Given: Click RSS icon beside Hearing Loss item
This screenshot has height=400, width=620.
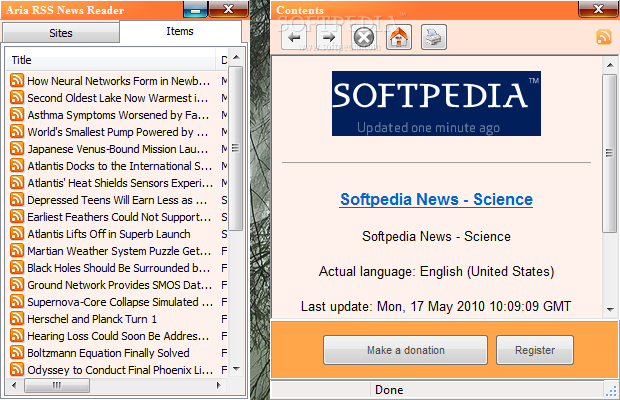Looking at the screenshot, I should (x=17, y=335).
